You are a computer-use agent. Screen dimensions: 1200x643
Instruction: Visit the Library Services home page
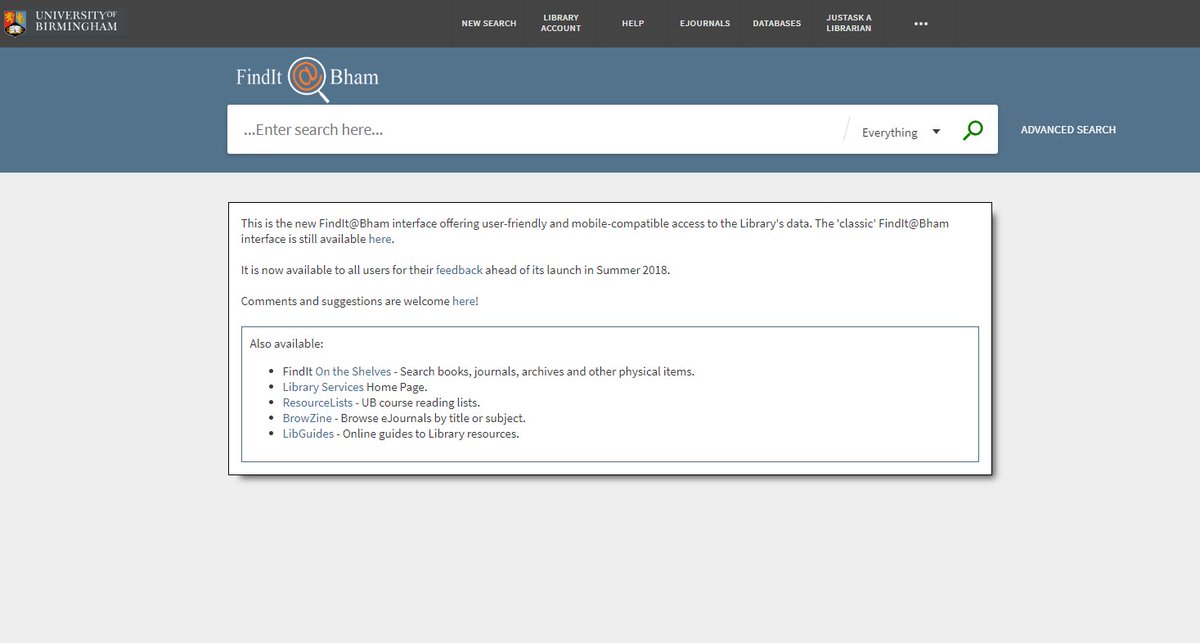click(322, 386)
